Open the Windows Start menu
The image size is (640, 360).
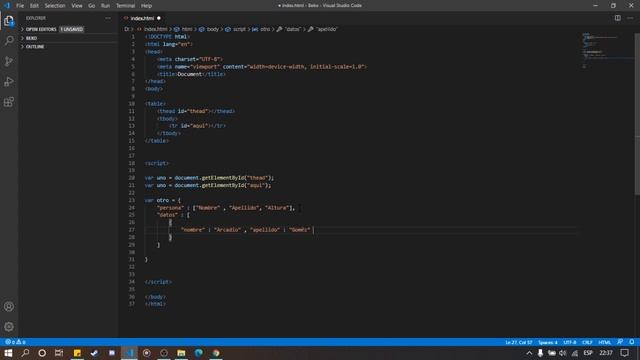pos(8,353)
